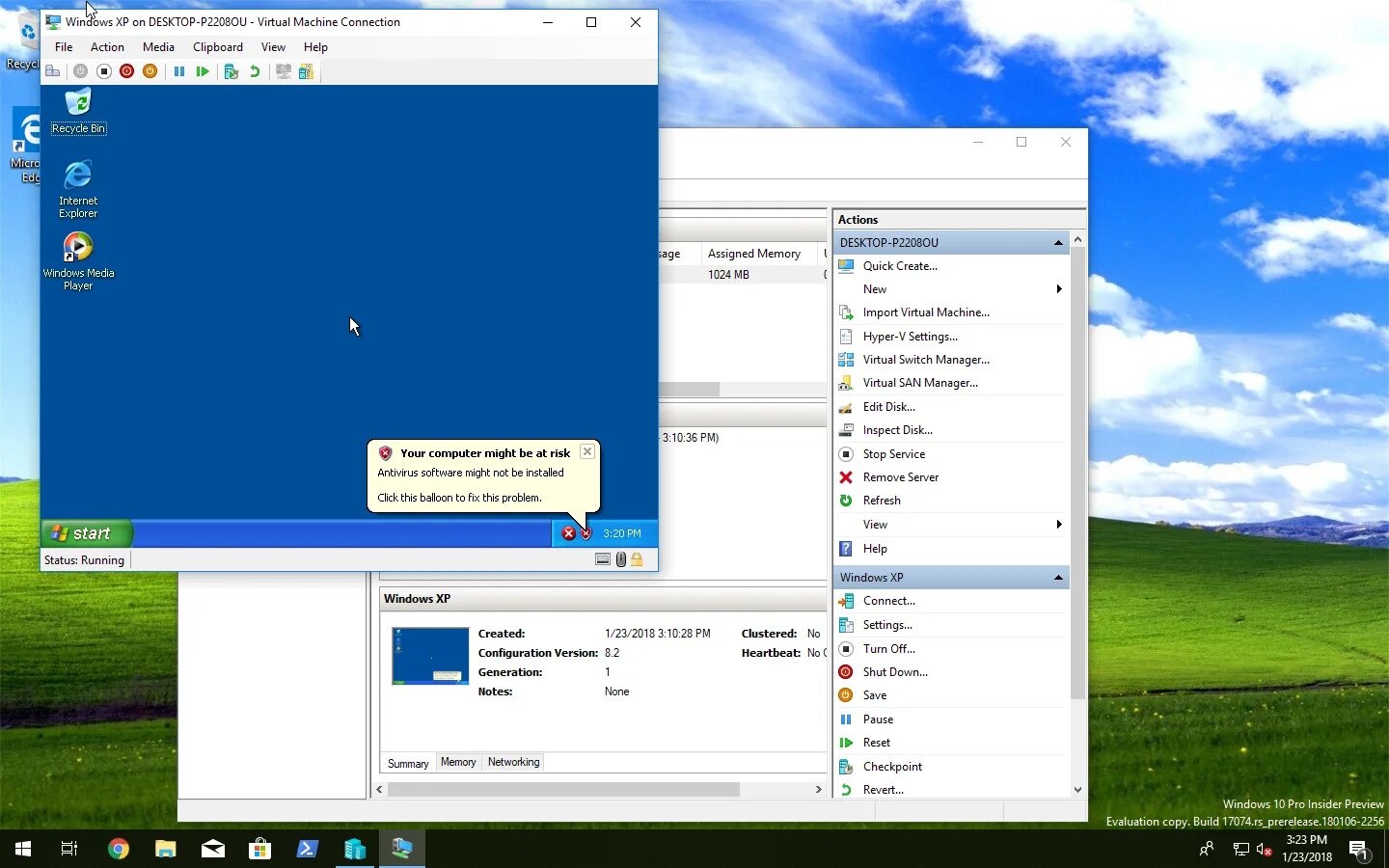Viewport: 1389px width, 868px height.
Task: Switch to the Networking tab
Action: pyautogui.click(x=513, y=762)
